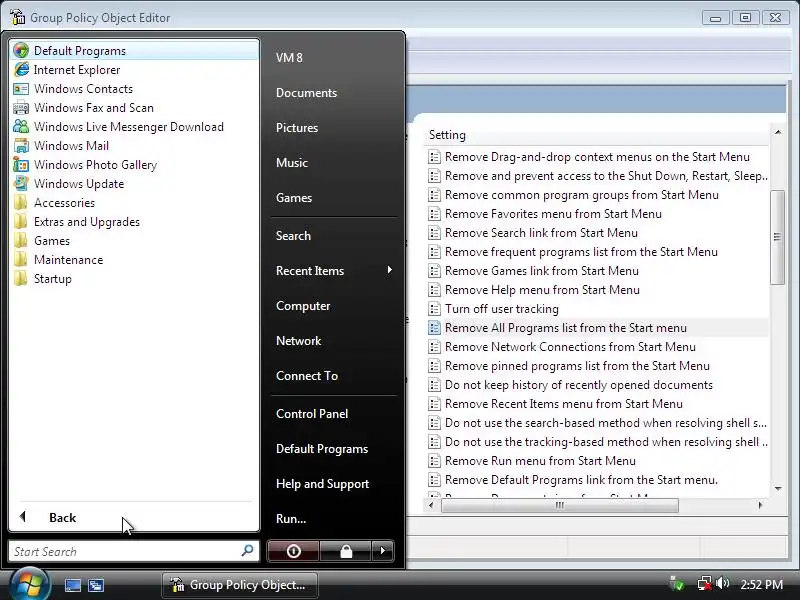
Task: Click the VM 8 user name link
Action: tap(289, 58)
